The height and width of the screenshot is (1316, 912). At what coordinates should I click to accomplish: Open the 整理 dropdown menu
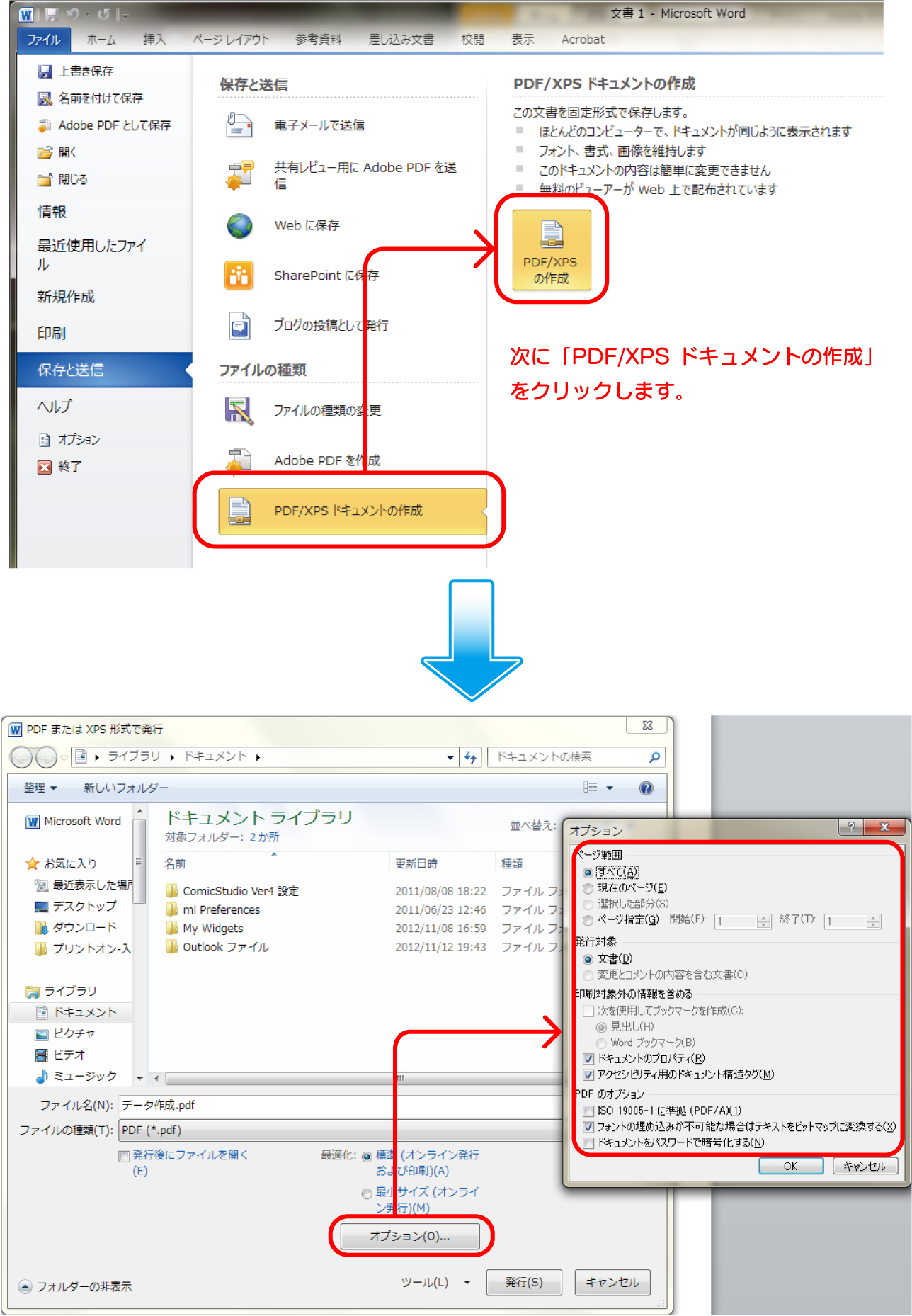pos(40,788)
